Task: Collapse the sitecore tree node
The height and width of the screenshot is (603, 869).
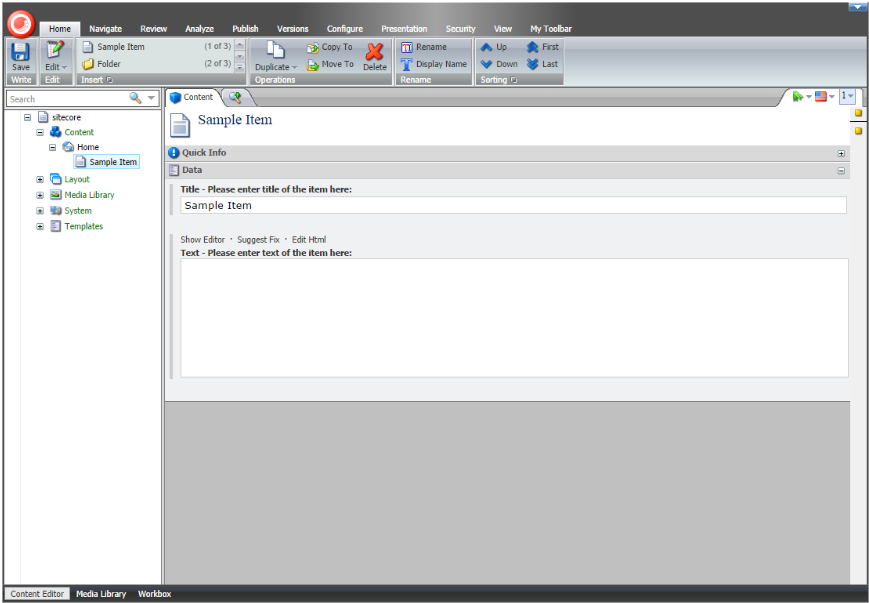Action: (x=27, y=117)
